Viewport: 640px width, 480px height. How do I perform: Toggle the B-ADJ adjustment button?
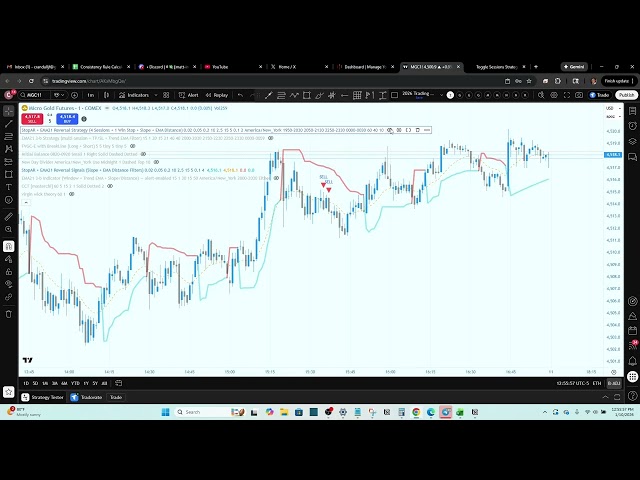pyautogui.click(x=613, y=383)
